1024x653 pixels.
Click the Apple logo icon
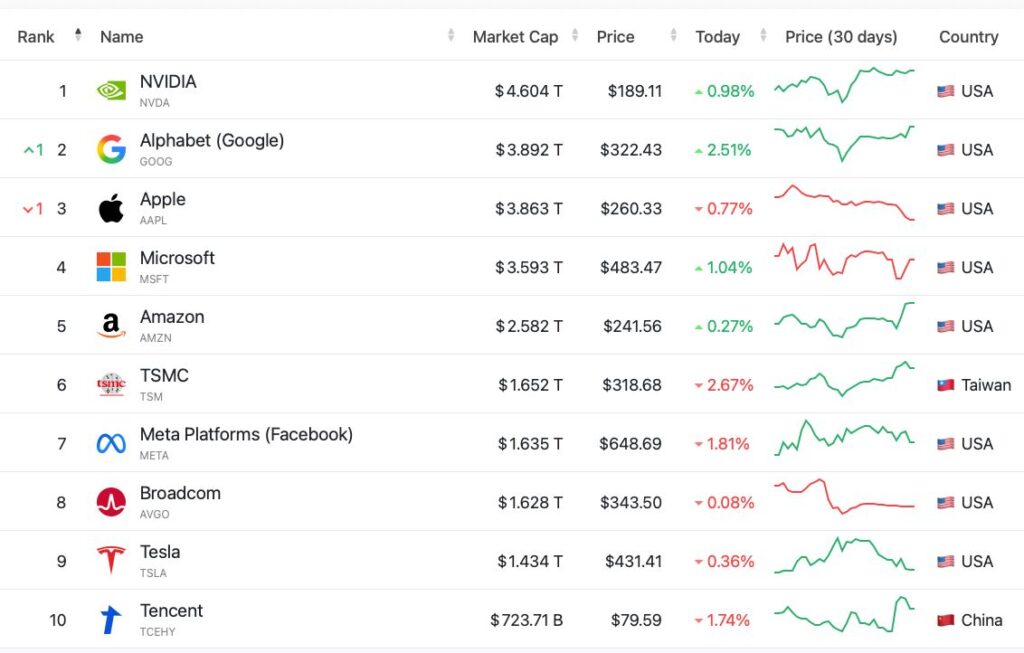coord(111,209)
